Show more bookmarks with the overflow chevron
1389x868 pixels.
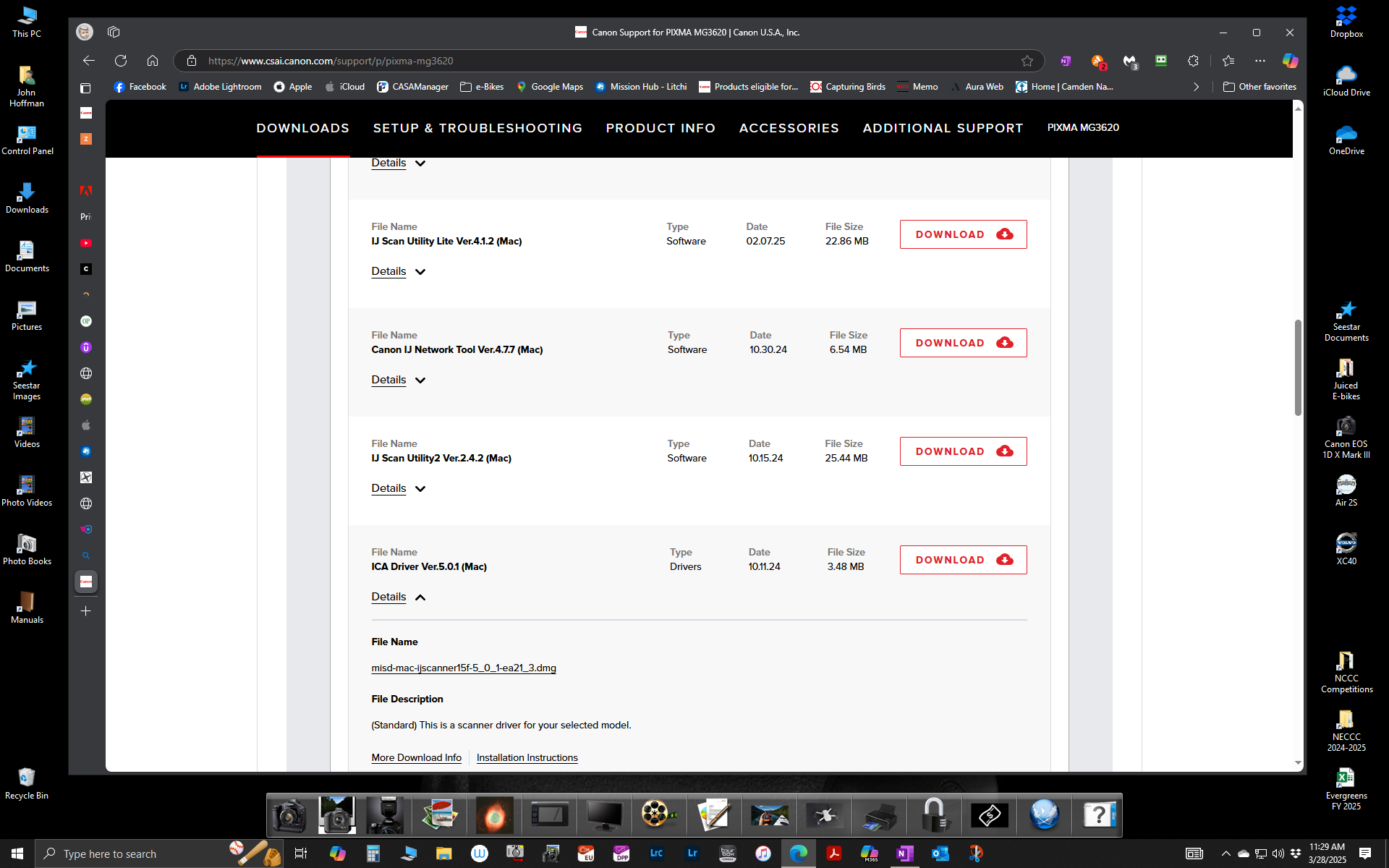(1197, 87)
